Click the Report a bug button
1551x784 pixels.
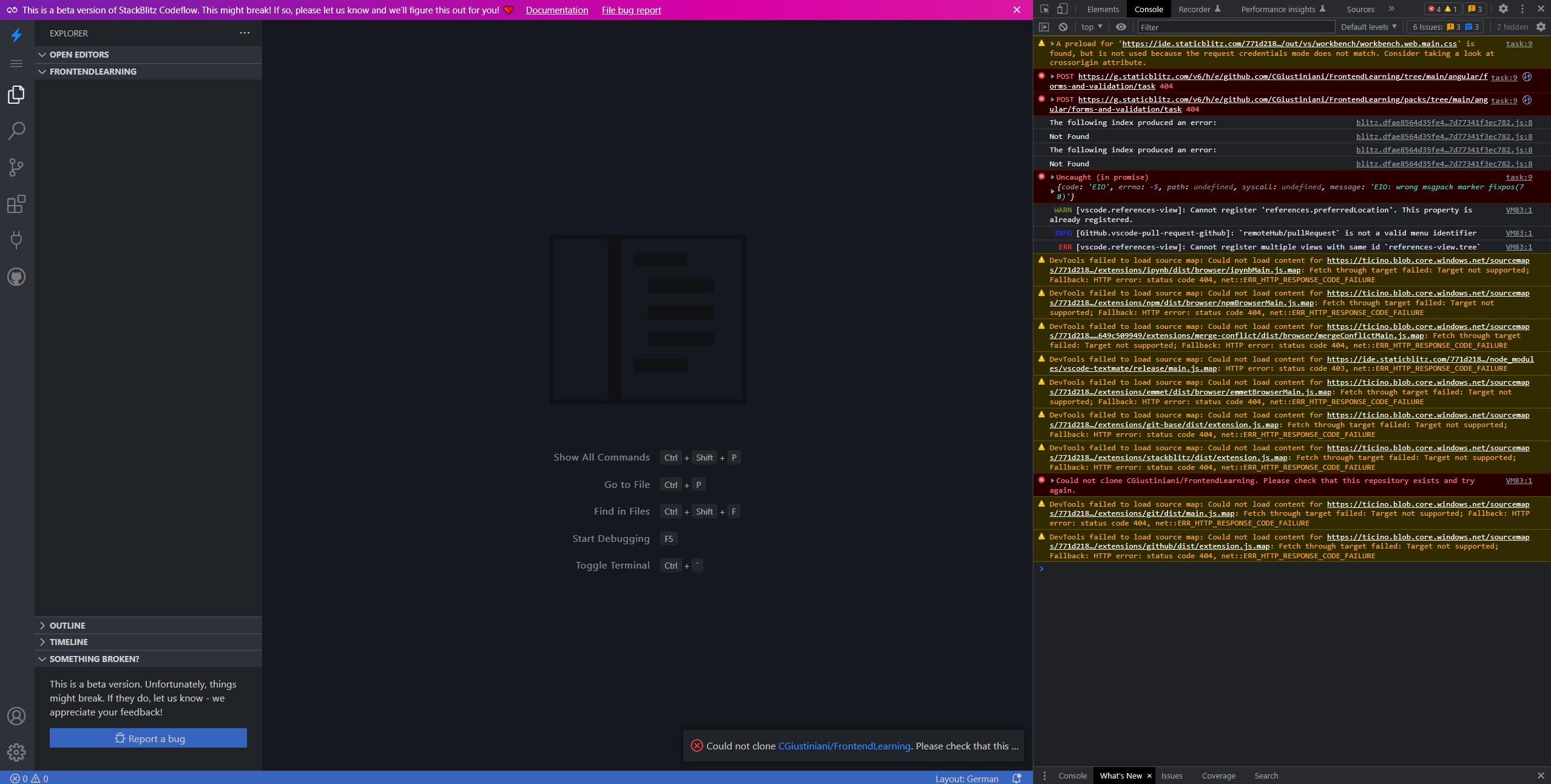click(148, 738)
